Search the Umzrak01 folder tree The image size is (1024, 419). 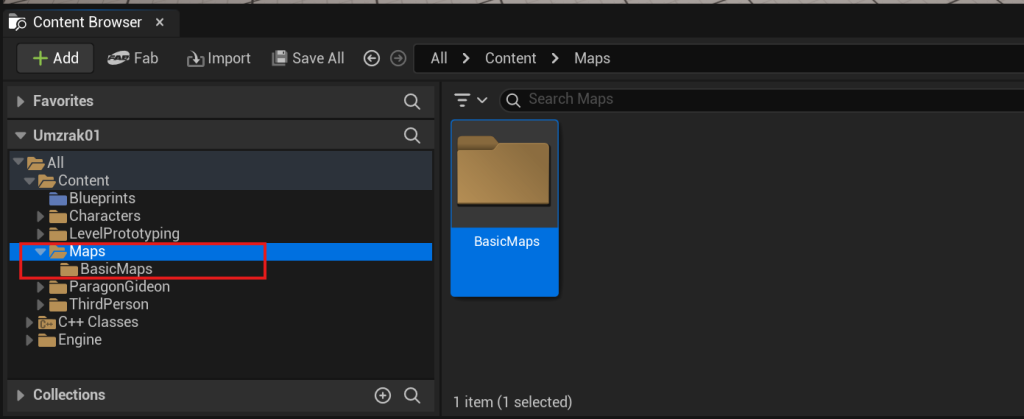click(412, 135)
